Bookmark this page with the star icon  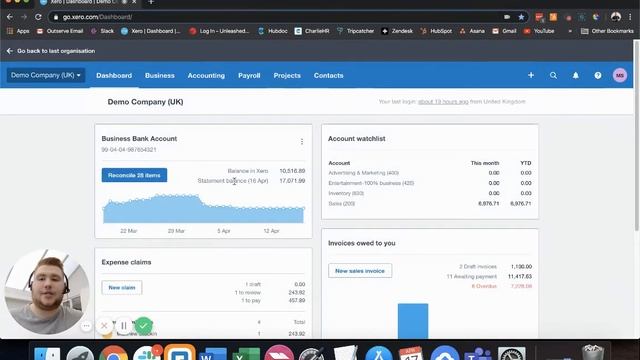521,17
